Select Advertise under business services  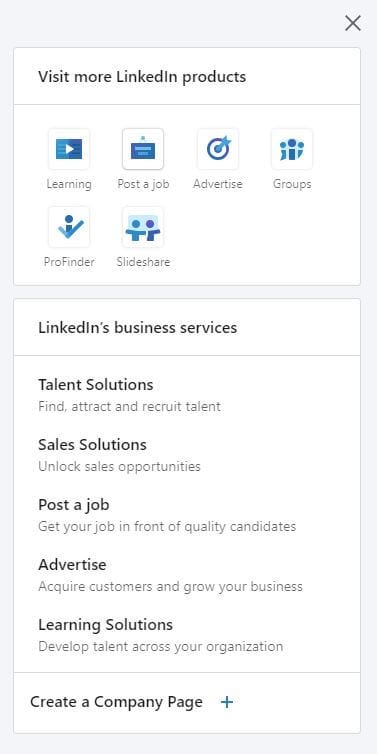coord(72,565)
